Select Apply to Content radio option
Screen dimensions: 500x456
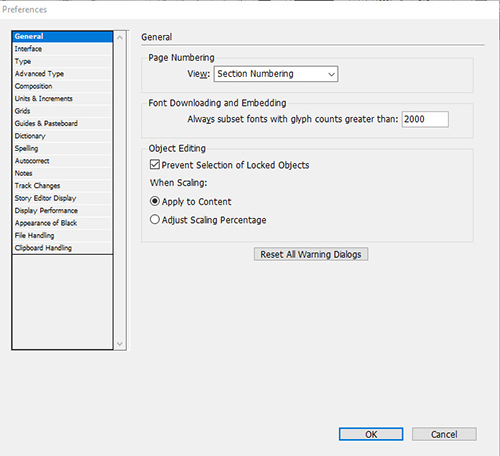155,201
